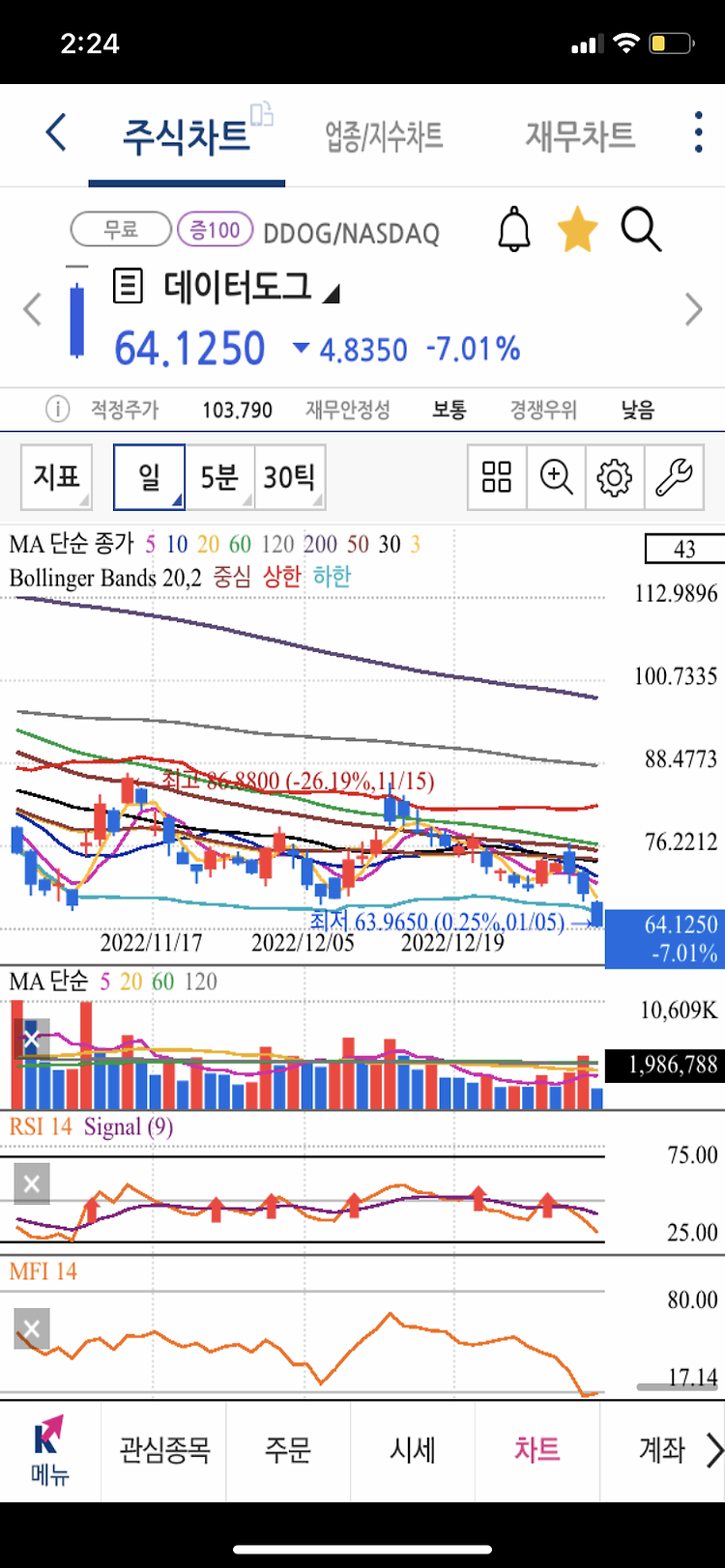Go to next stock with right chevron

click(693, 310)
